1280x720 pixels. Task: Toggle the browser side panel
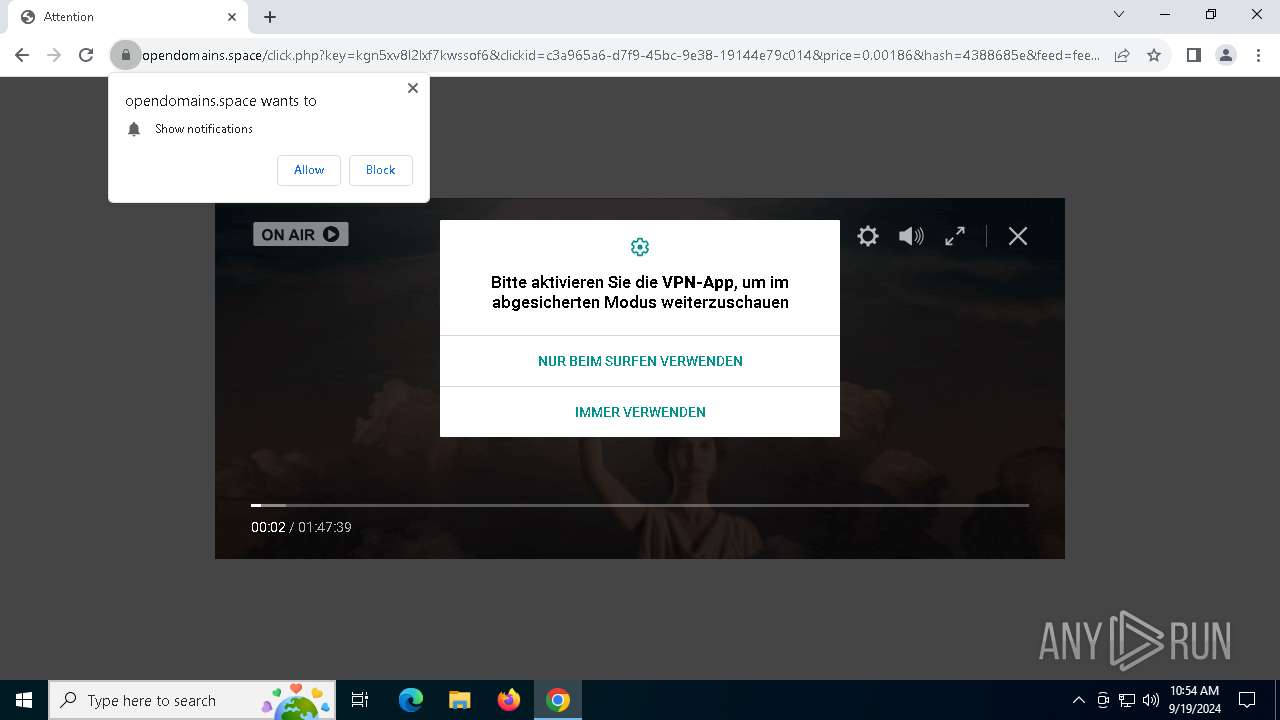(1194, 55)
